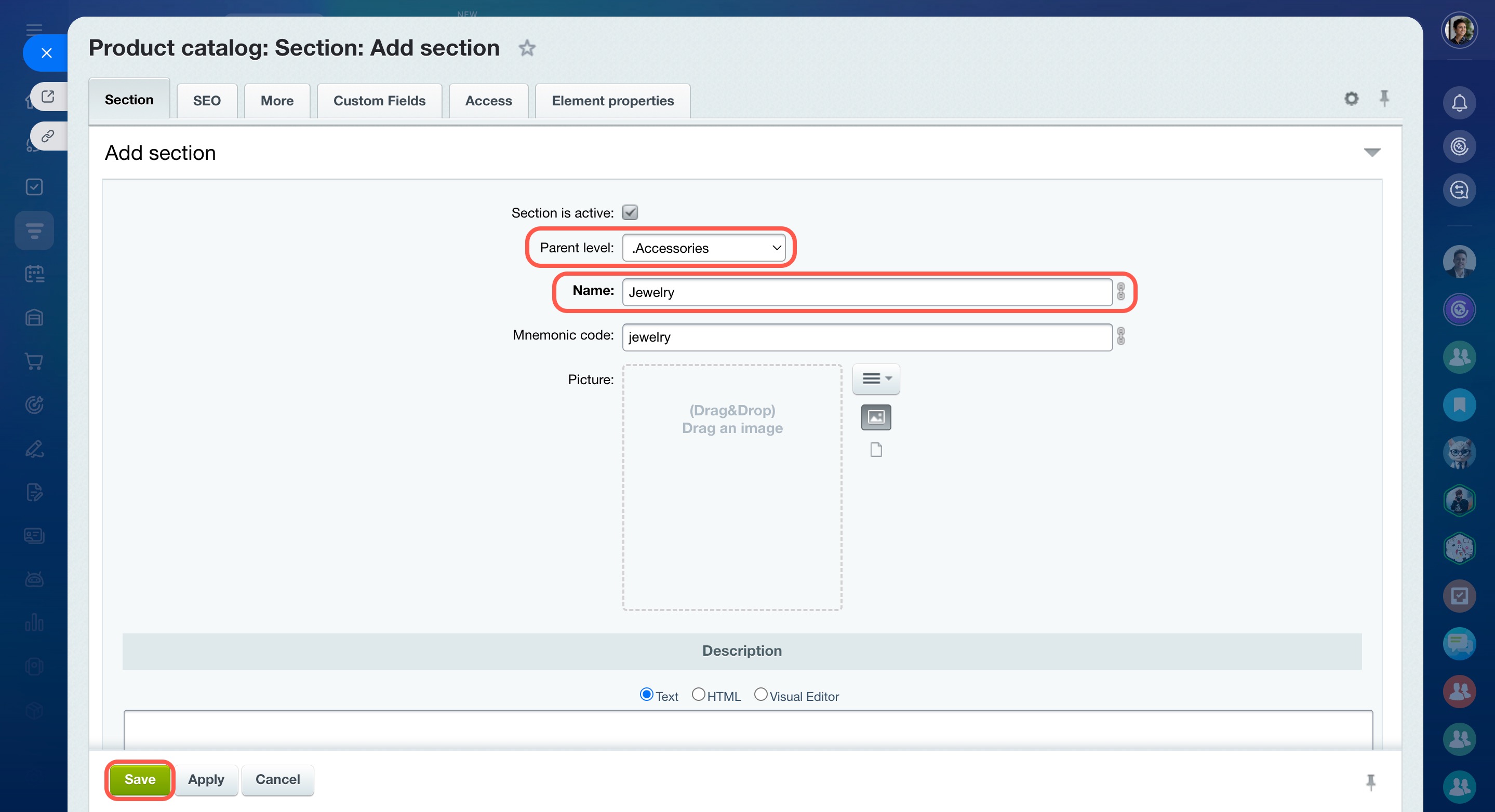The width and height of the screenshot is (1495, 812).
Task: Toggle the Section is active checkbox
Action: (x=630, y=213)
